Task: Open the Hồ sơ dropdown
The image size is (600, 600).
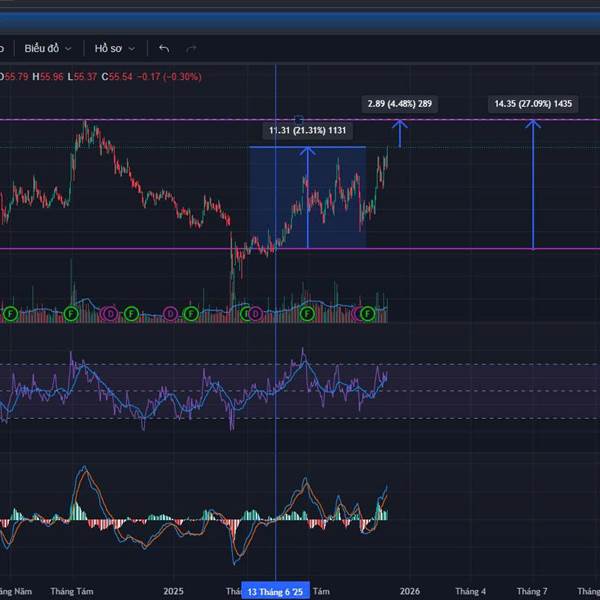Action: (114, 48)
